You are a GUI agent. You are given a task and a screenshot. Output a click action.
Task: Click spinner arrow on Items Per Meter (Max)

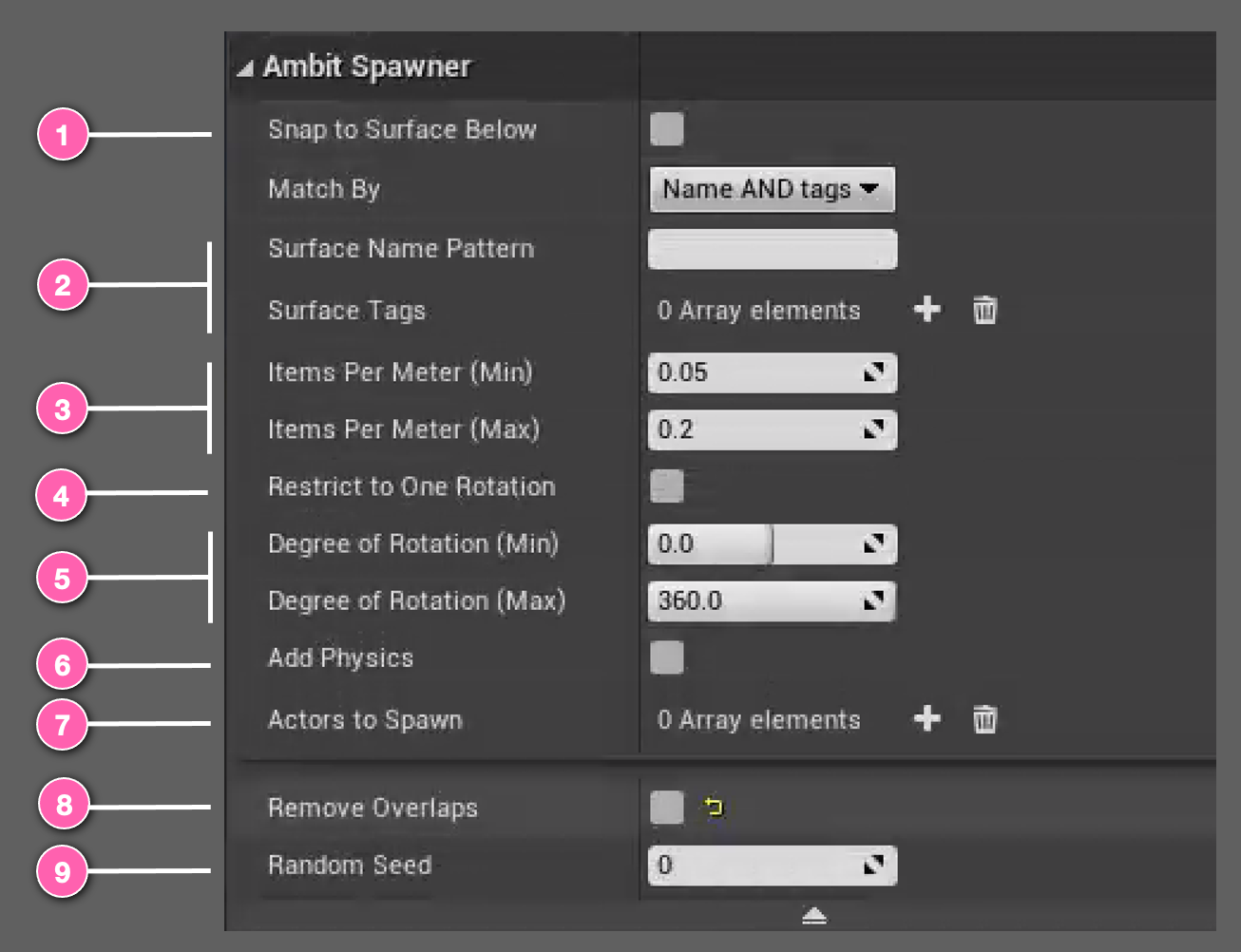[x=874, y=429]
